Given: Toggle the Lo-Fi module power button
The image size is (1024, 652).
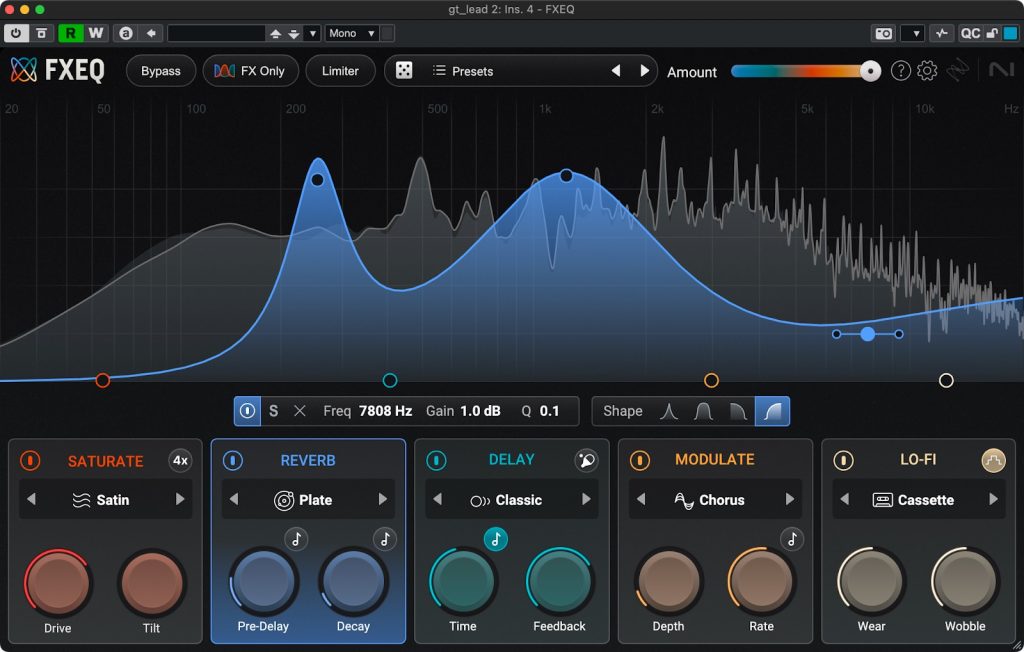Looking at the screenshot, I should click(844, 460).
